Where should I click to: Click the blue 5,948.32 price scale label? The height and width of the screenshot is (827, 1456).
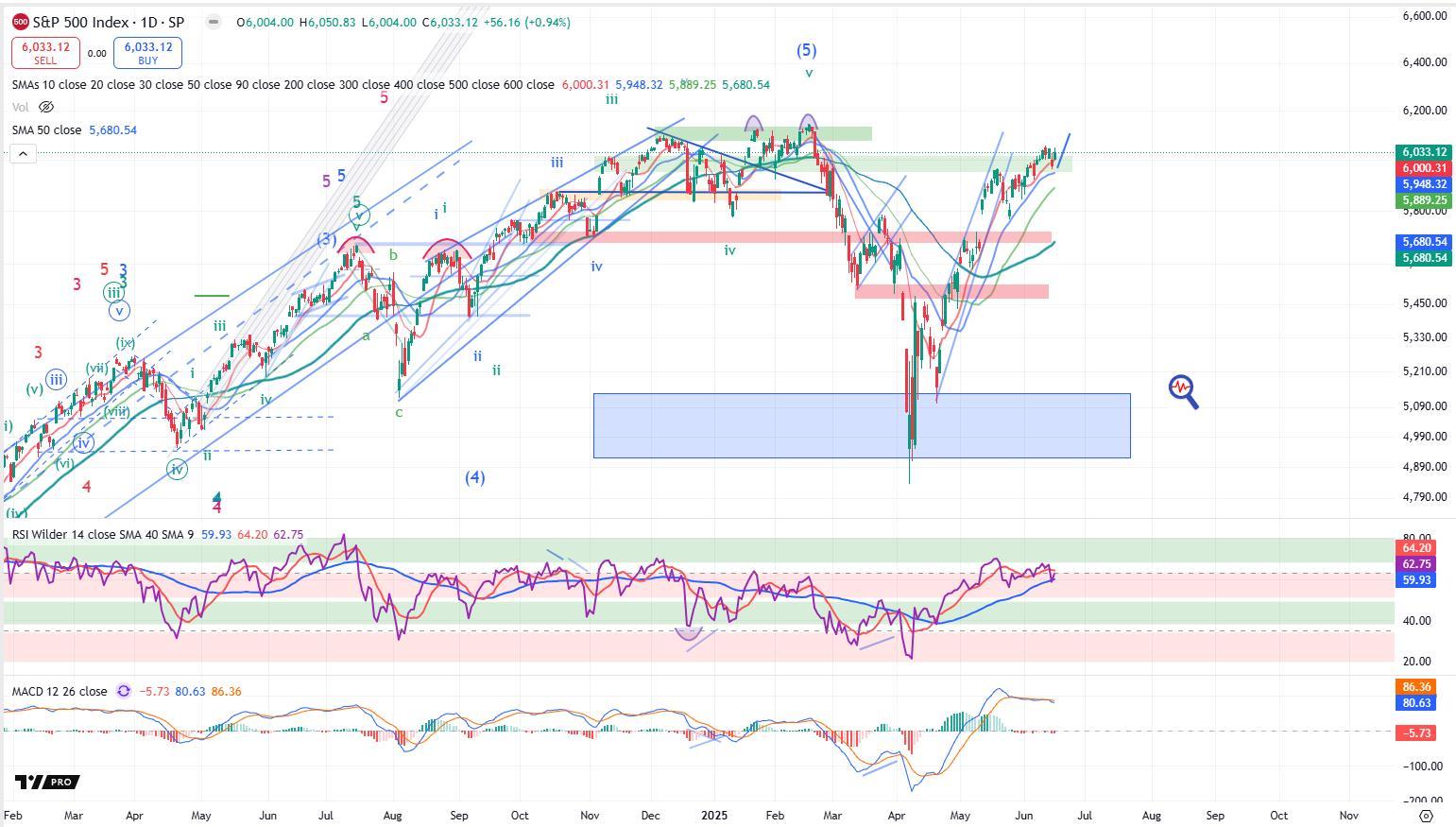1424,184
